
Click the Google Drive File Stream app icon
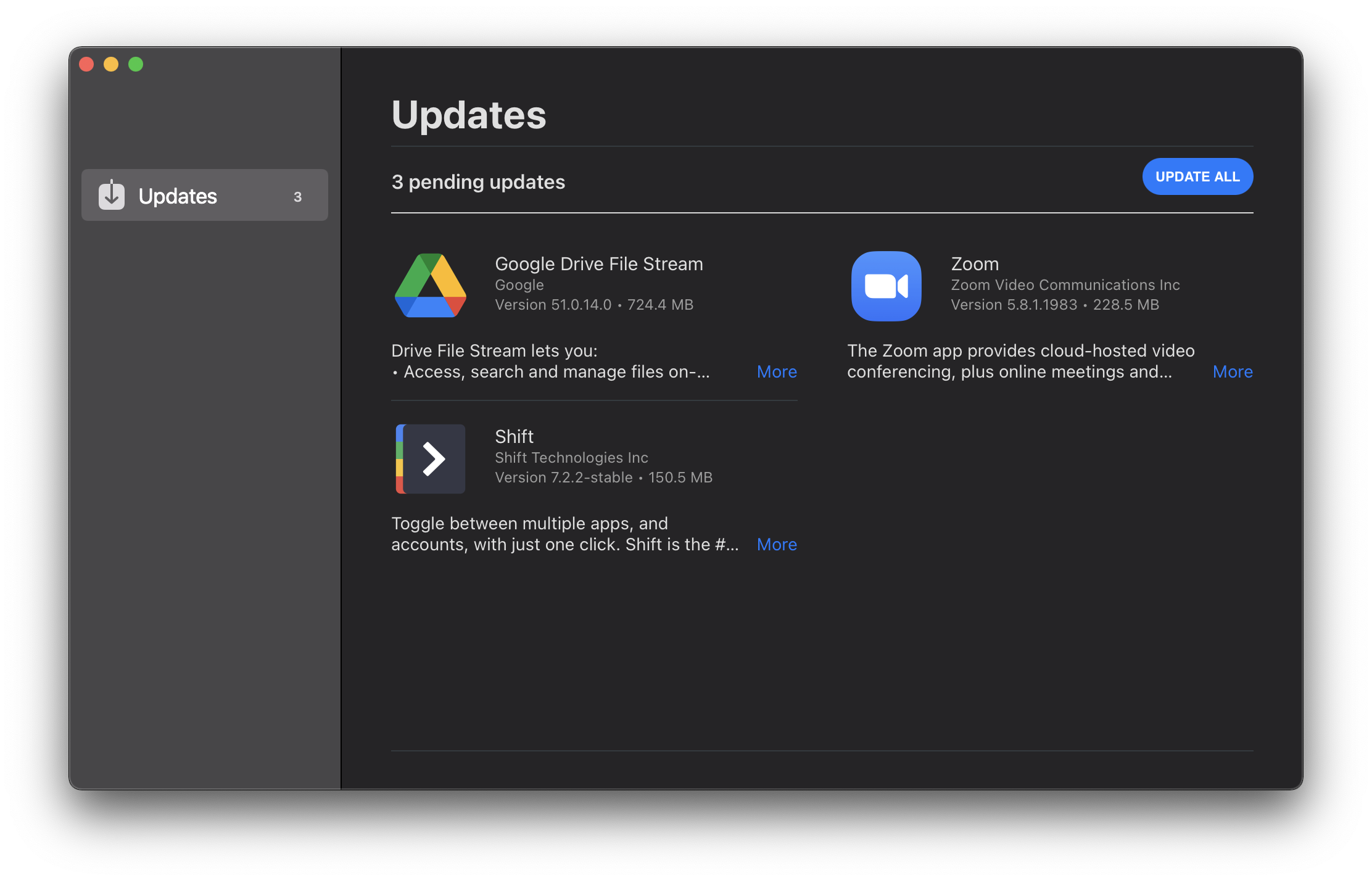[x=430, y=286]
